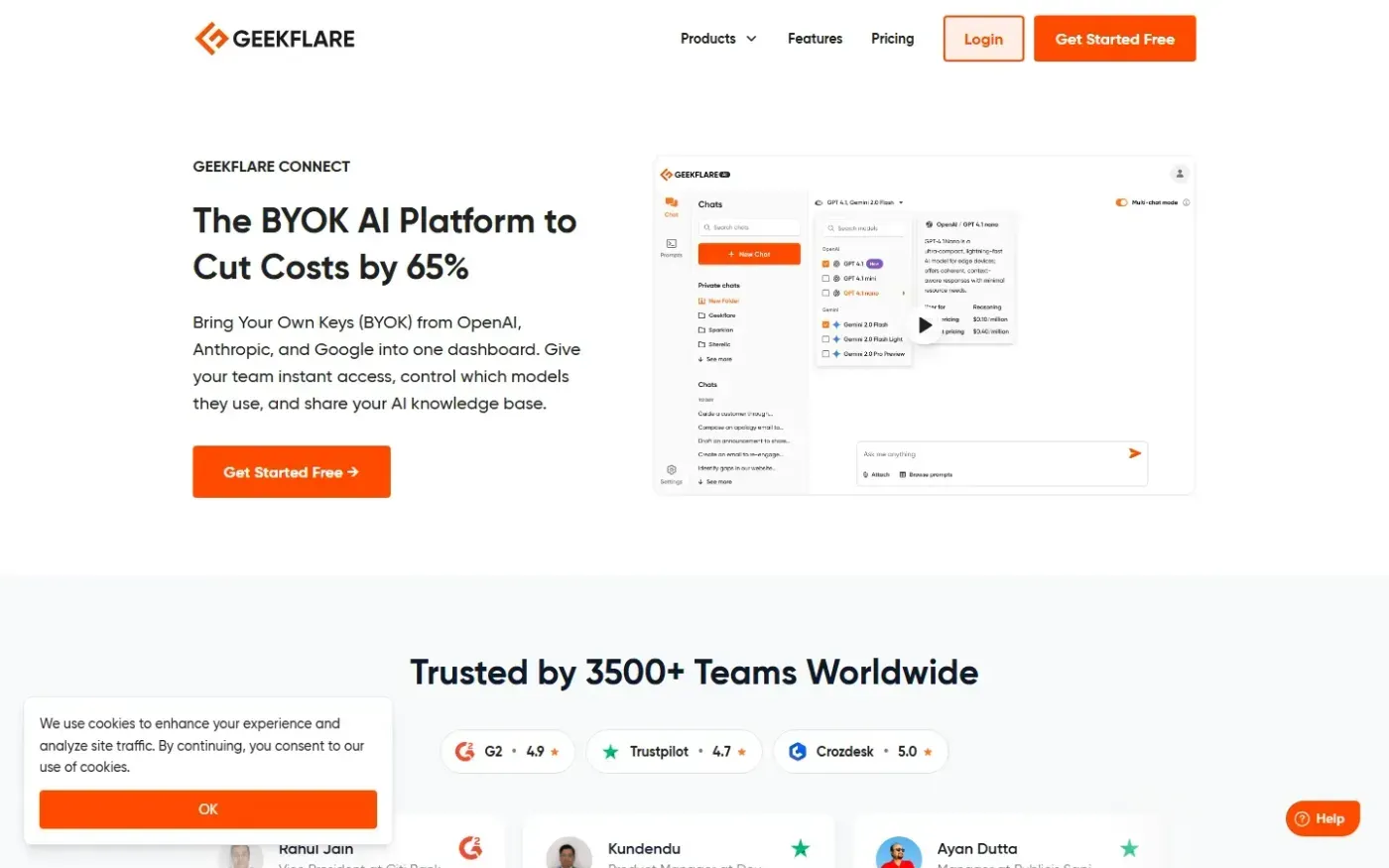Expand See more under the Chats history list

pos(715,482)
